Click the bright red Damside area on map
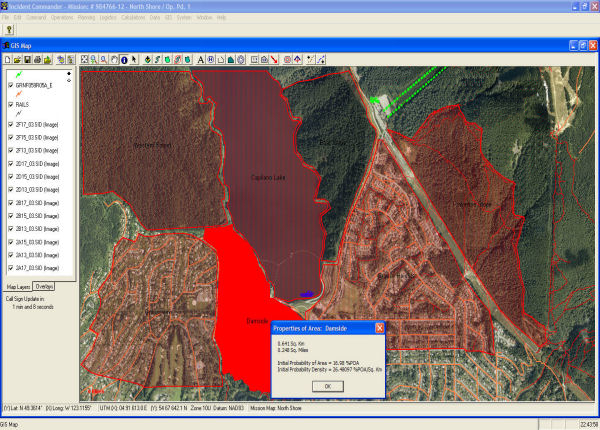This screenshot has height=430, width=600. 245,306
